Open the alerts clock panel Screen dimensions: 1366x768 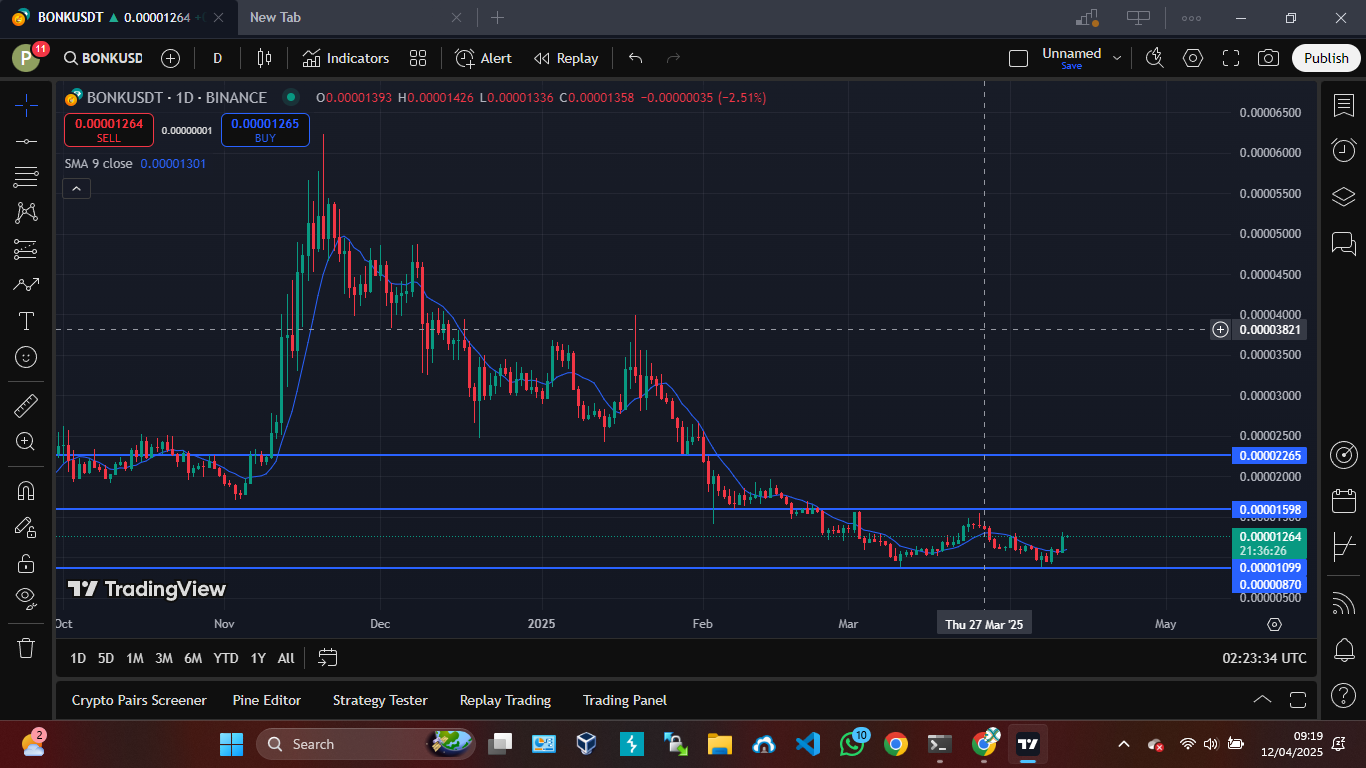[1343, 150]
